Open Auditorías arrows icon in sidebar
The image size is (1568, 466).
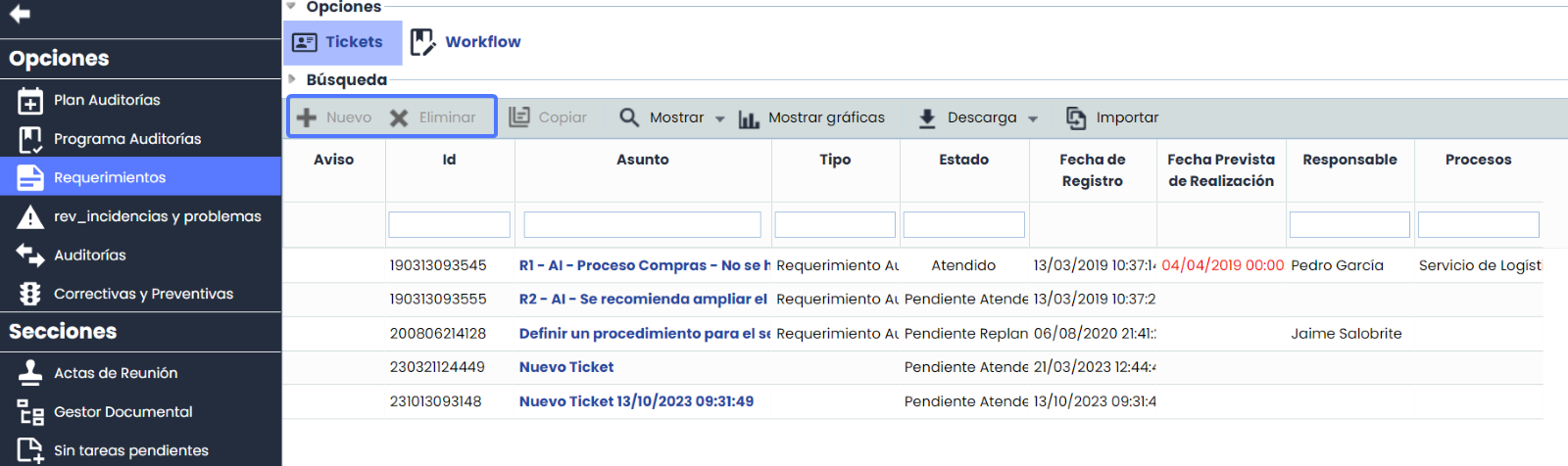tap(30, 256)
